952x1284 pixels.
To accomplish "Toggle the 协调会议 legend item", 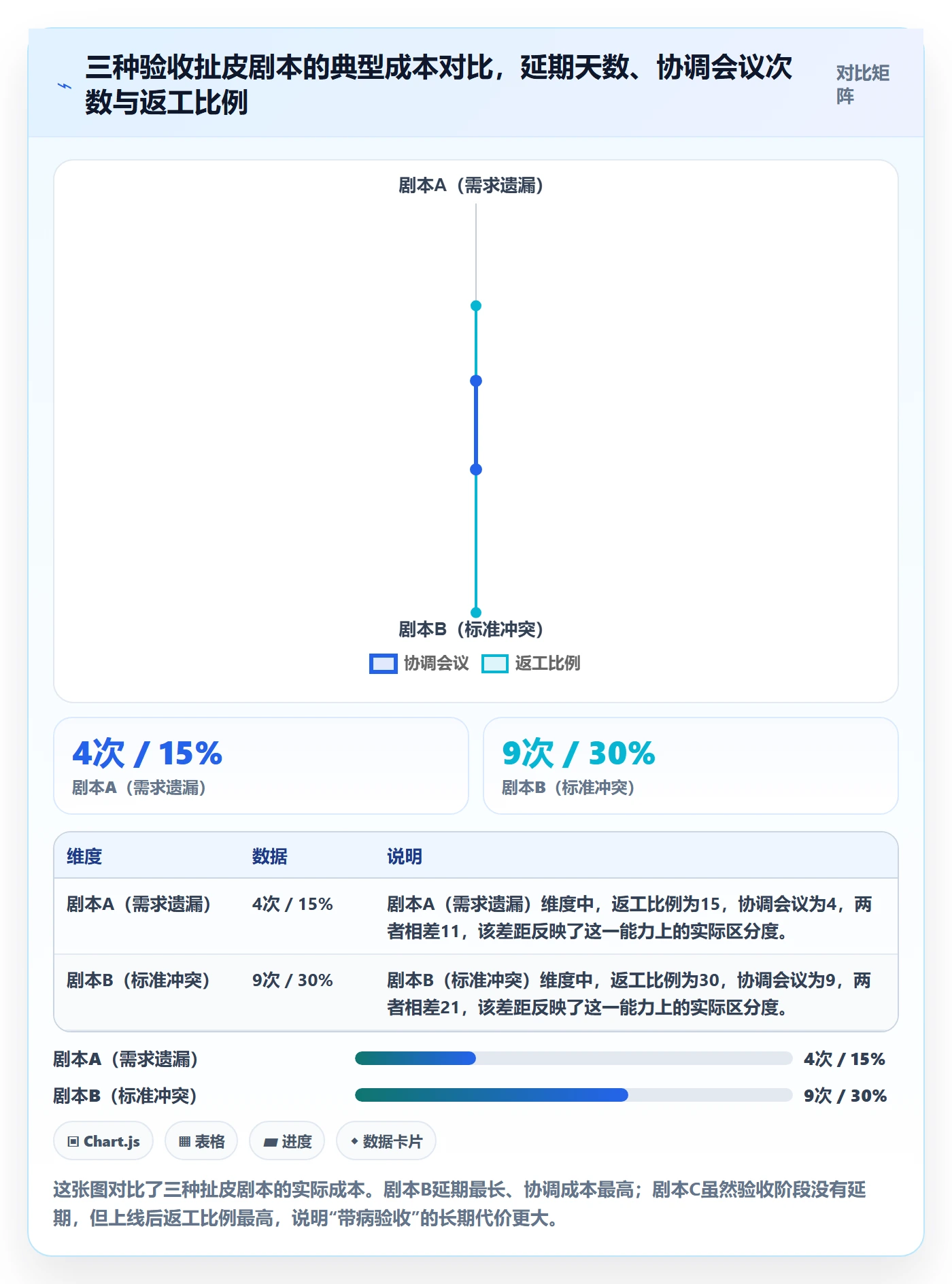I will coord(419,663).
